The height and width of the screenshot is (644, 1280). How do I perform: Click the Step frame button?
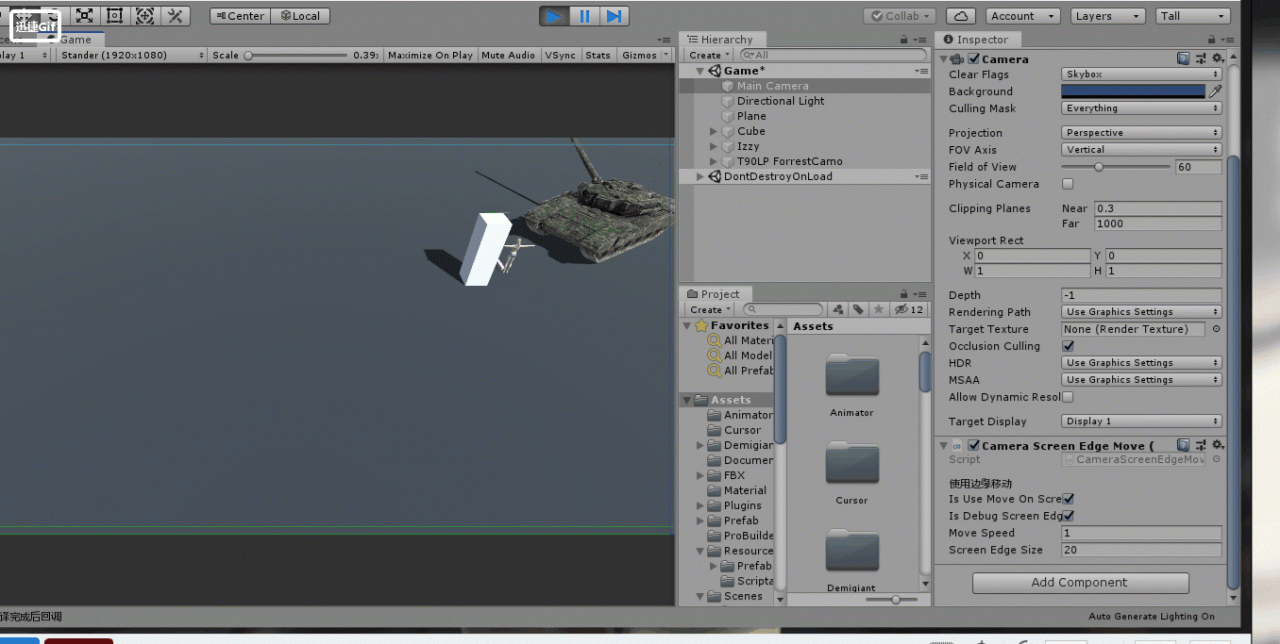click(x=614, y=16)
